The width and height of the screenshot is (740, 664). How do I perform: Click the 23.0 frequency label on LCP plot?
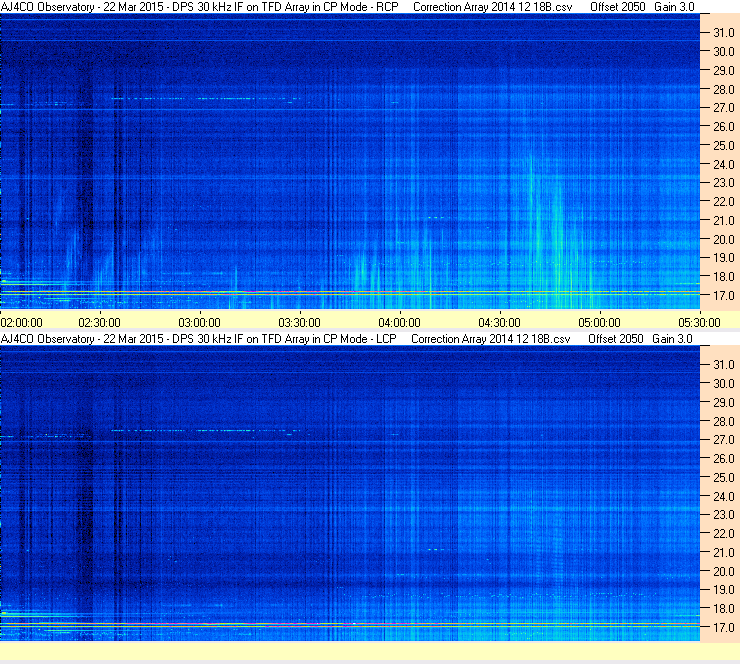(x=723, y=515)
